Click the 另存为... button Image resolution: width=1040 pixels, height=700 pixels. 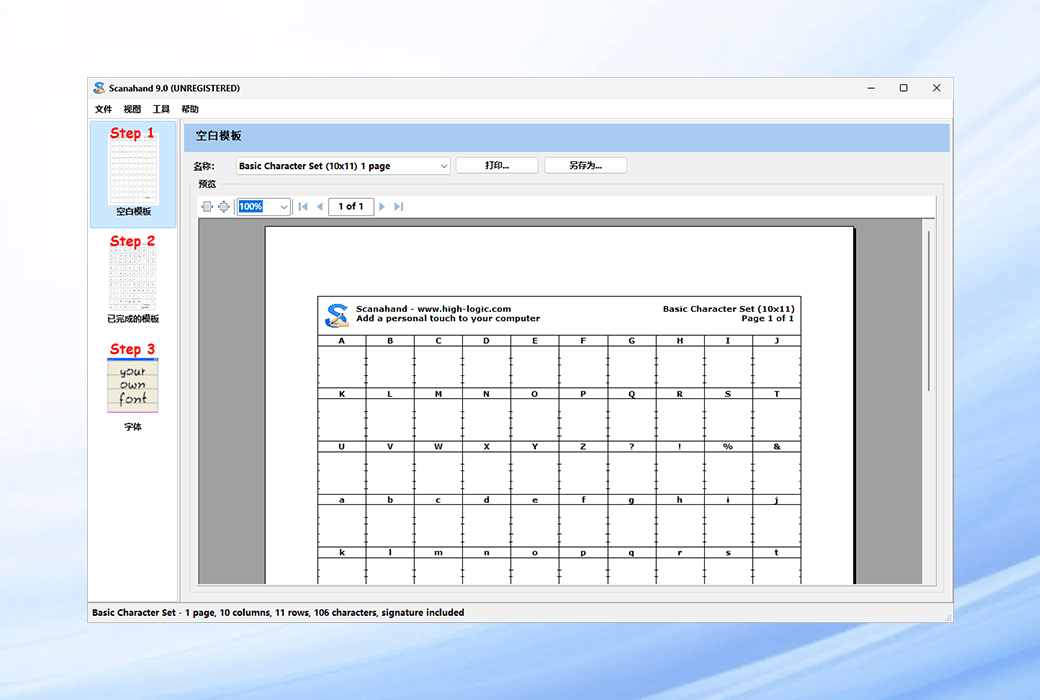click(585, 165)
